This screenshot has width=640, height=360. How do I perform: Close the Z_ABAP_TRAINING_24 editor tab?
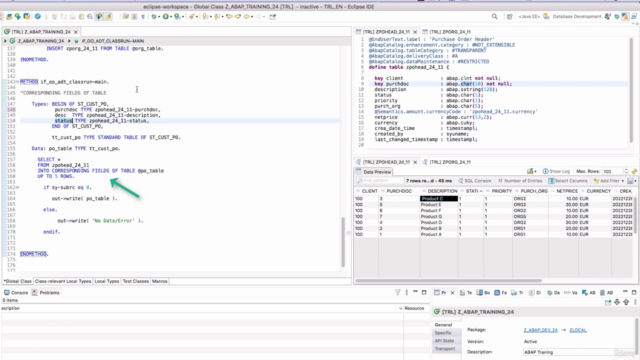76,32
